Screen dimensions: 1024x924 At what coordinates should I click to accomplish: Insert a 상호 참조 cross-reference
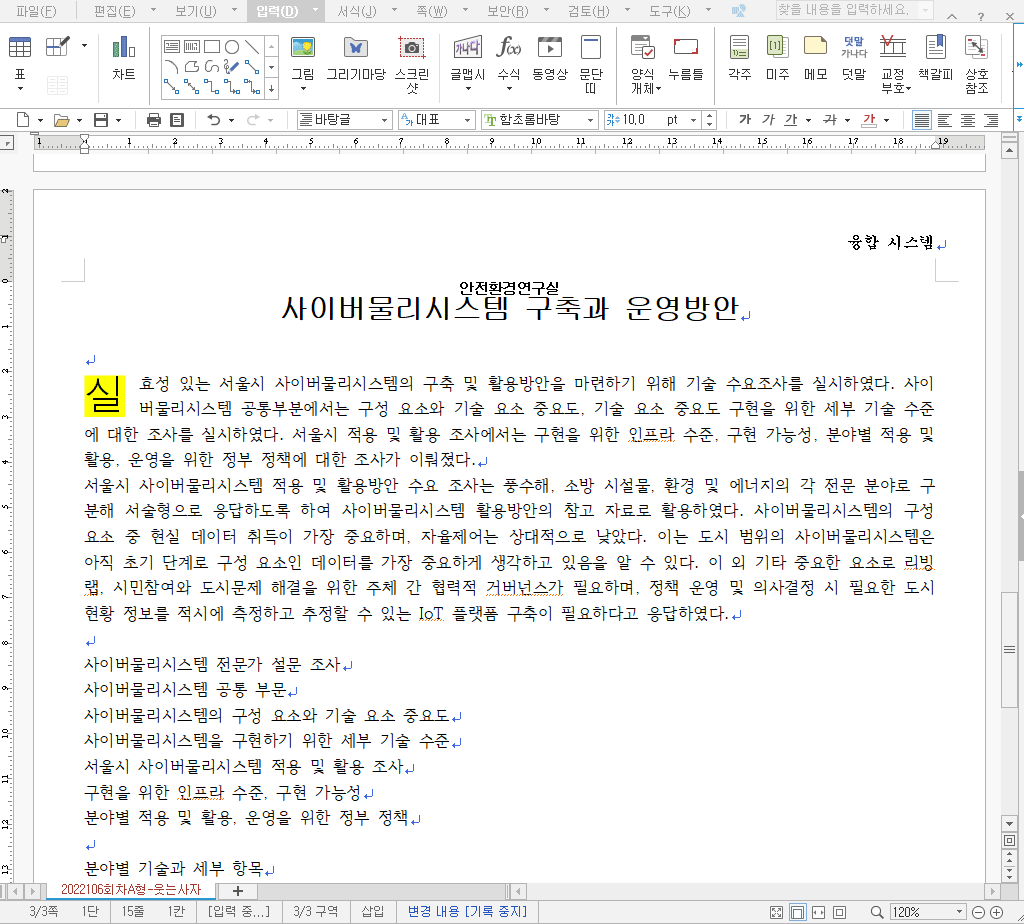pos(977,64)
